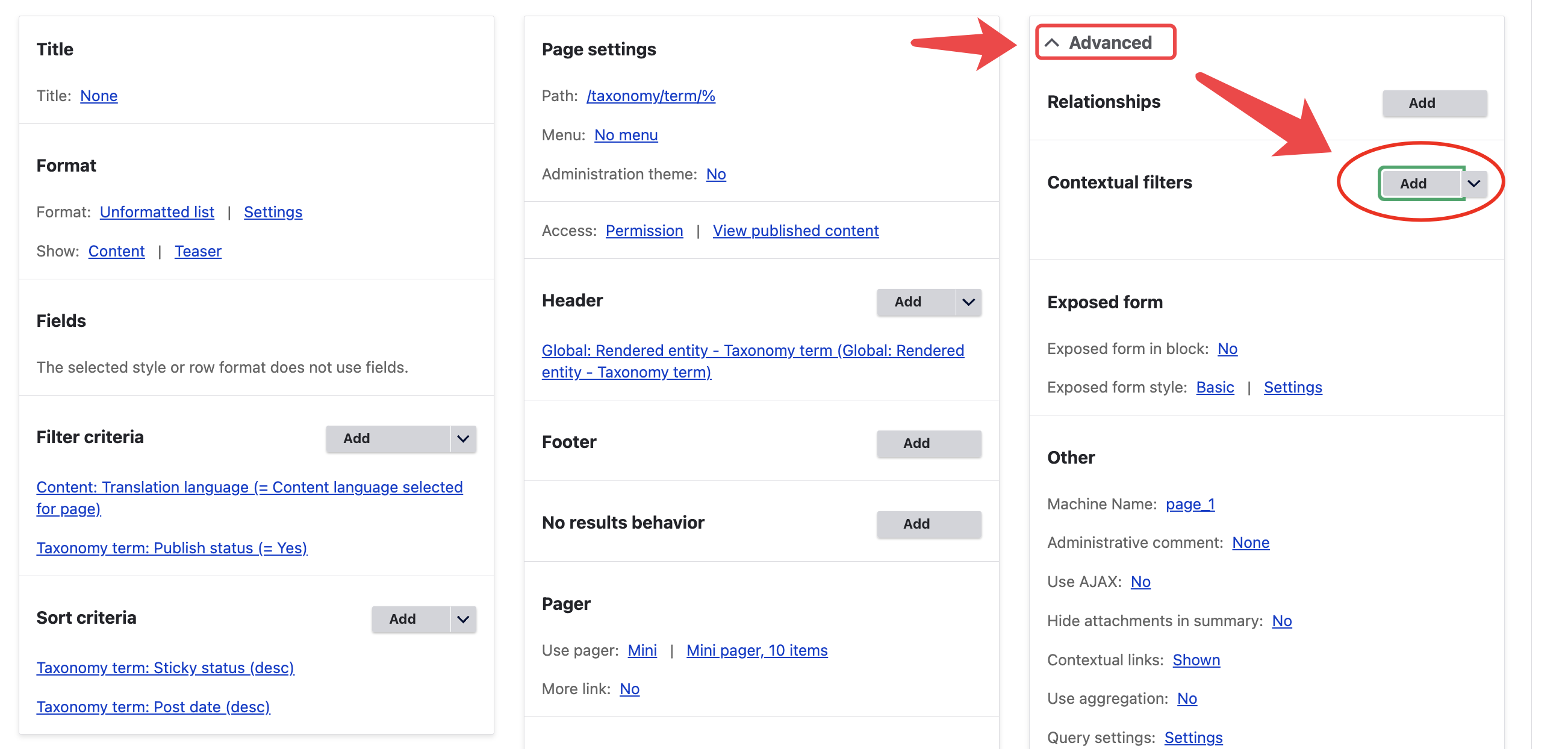Click Add button for Contextual filters
This screenshot has height=749, width=1568.
coord(1413,183)
